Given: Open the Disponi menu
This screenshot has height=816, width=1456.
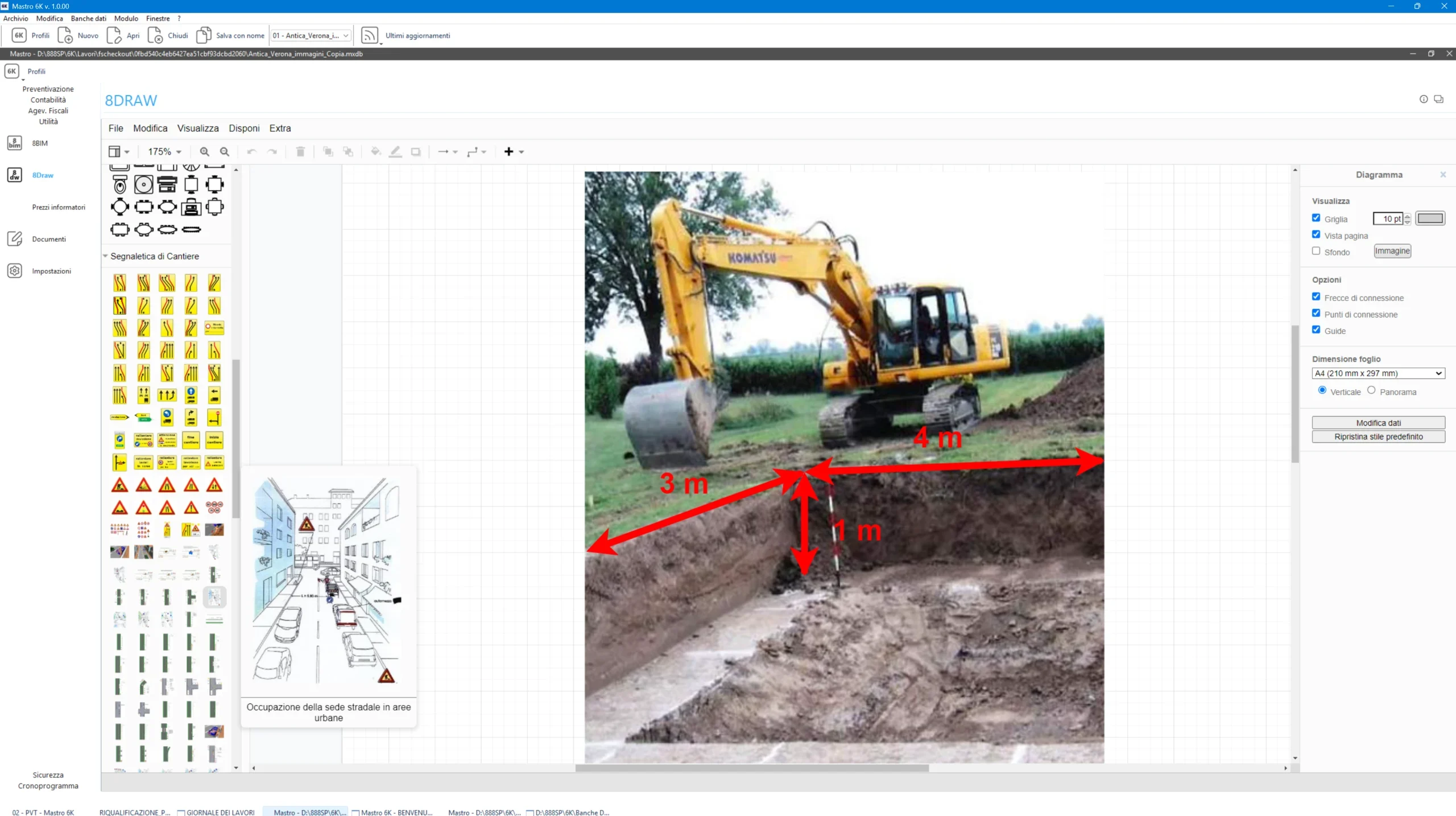Looking at the screenshot, I should [x=244, y=128].
